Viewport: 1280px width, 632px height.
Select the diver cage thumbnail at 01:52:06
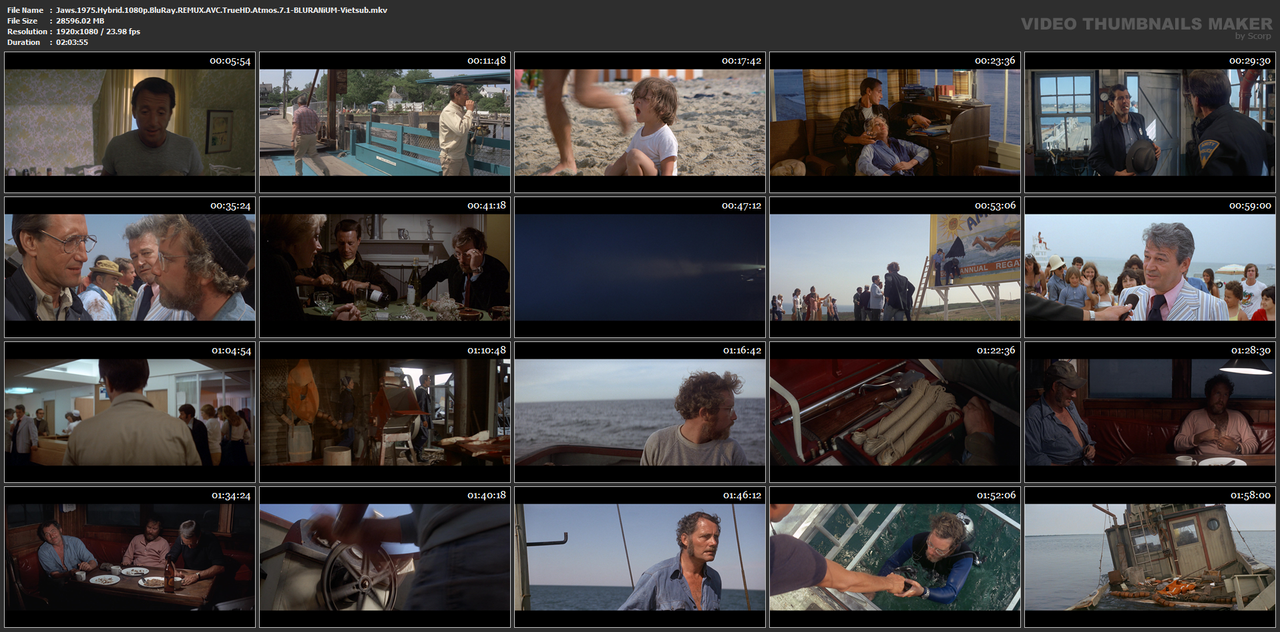click(x=895, y=556)
